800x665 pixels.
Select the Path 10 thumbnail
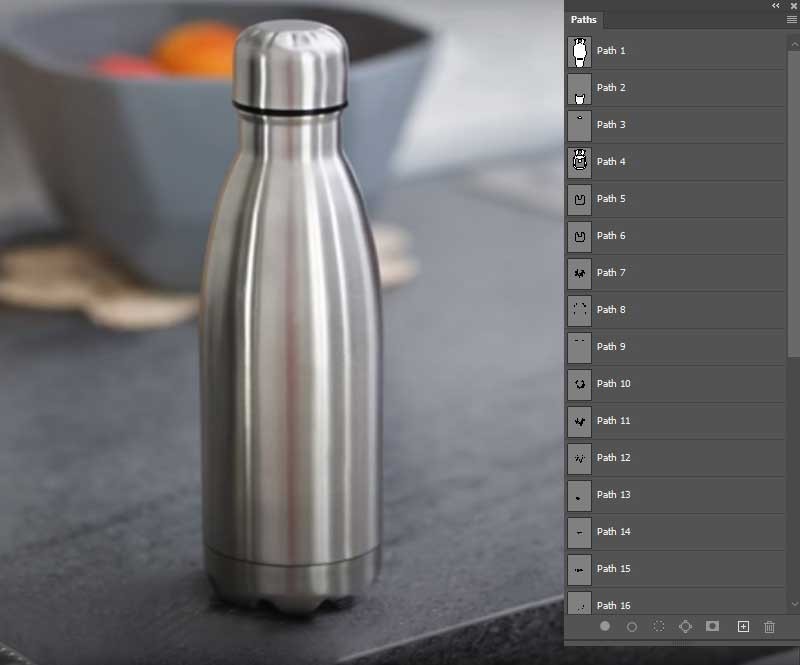click(x=580, y=384)
